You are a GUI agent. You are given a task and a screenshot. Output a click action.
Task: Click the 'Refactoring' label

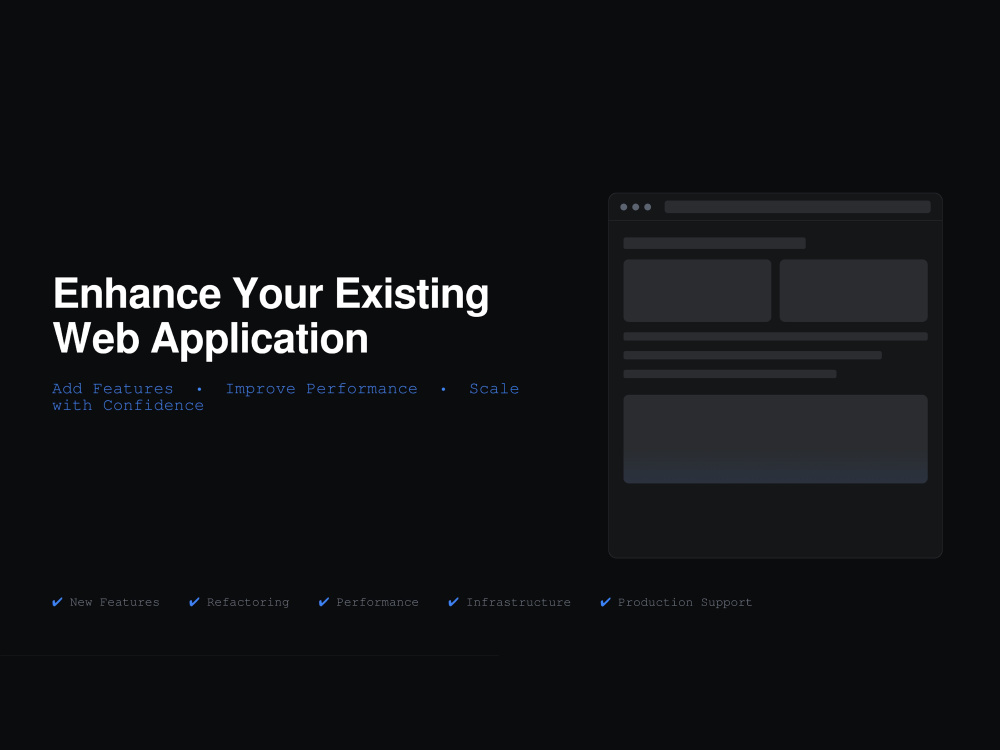point(248,602)
